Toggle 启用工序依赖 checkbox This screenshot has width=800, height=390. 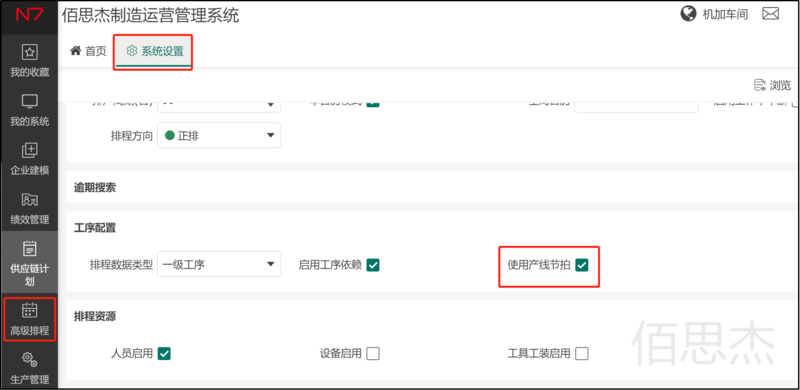(x=373, y=265)
